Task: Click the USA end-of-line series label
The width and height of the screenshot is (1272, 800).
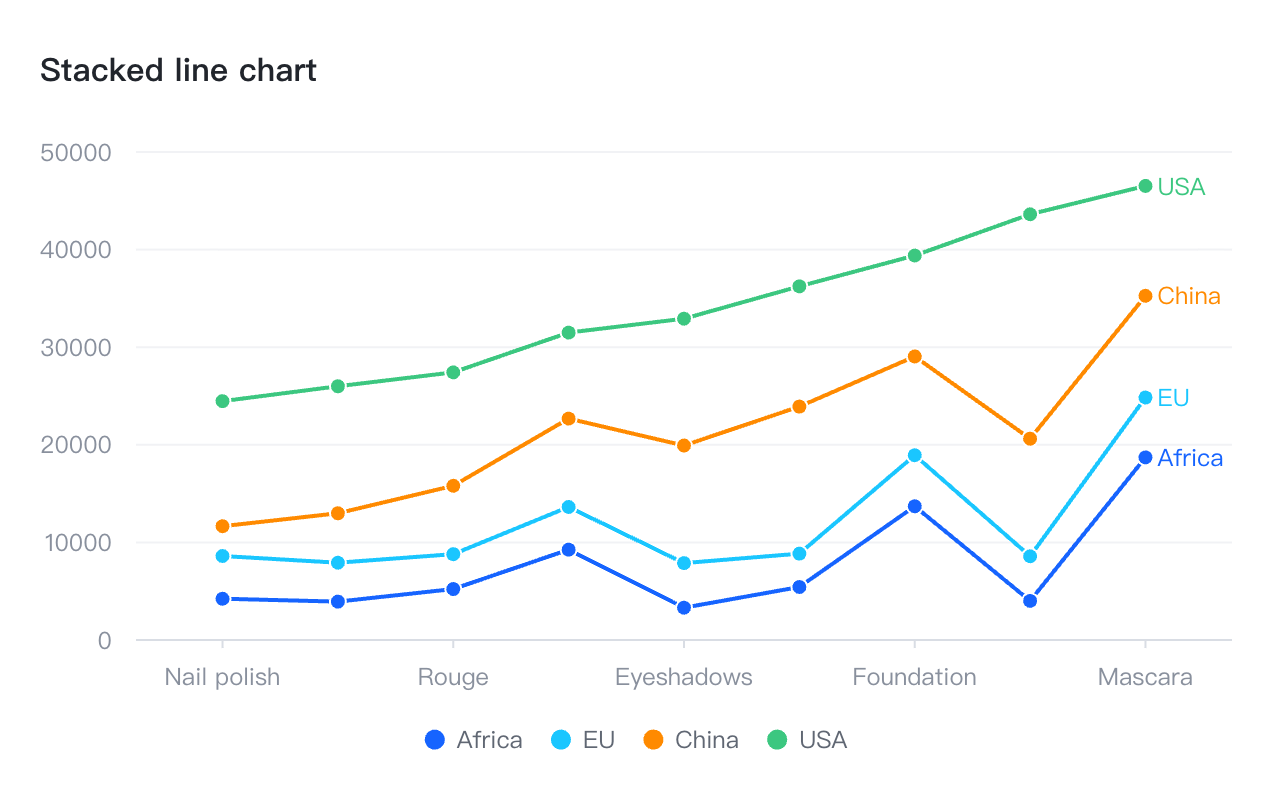Action: (x=1181, y=187)
